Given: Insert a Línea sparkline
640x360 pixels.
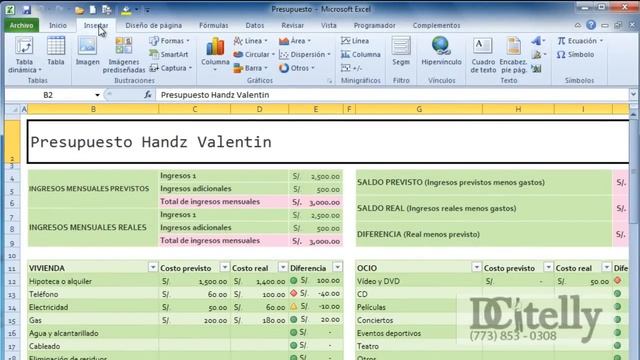Looking at the screenshot, I should pos(355,41).
